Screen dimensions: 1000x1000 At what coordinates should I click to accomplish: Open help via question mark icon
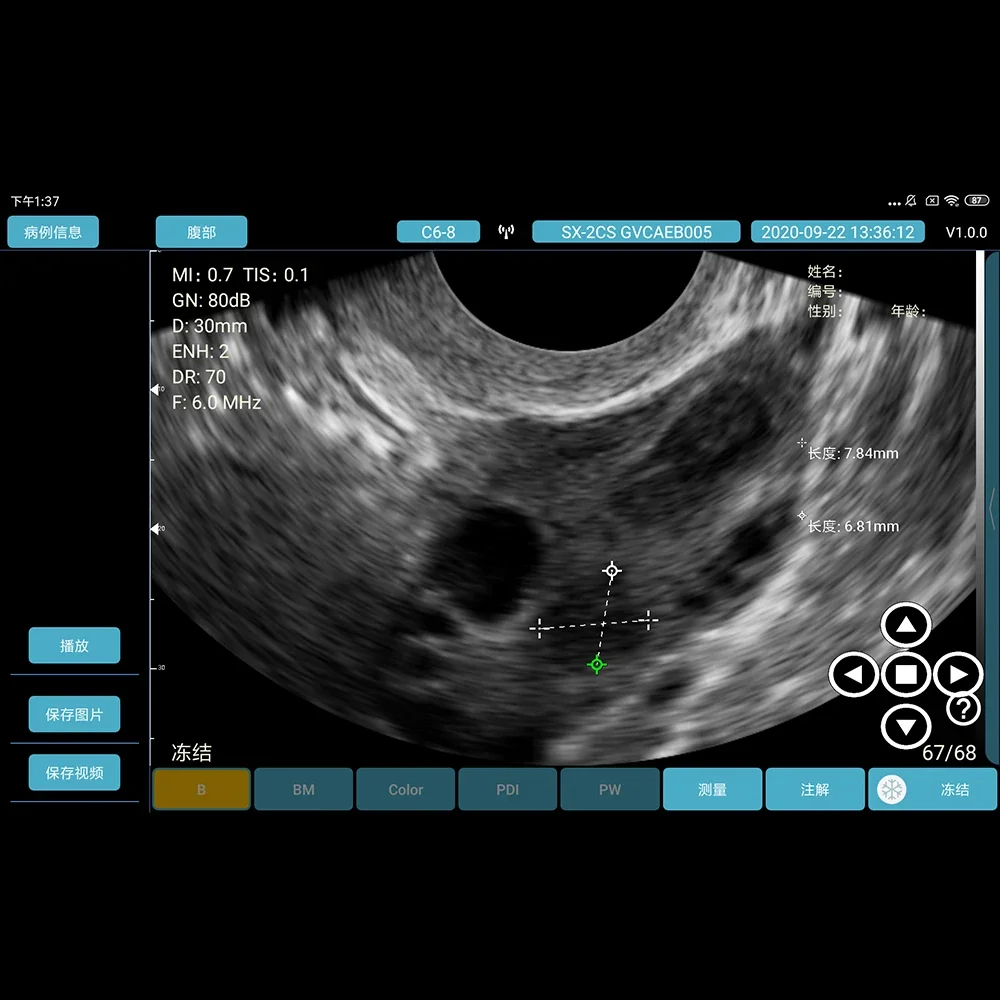point(963,709)
